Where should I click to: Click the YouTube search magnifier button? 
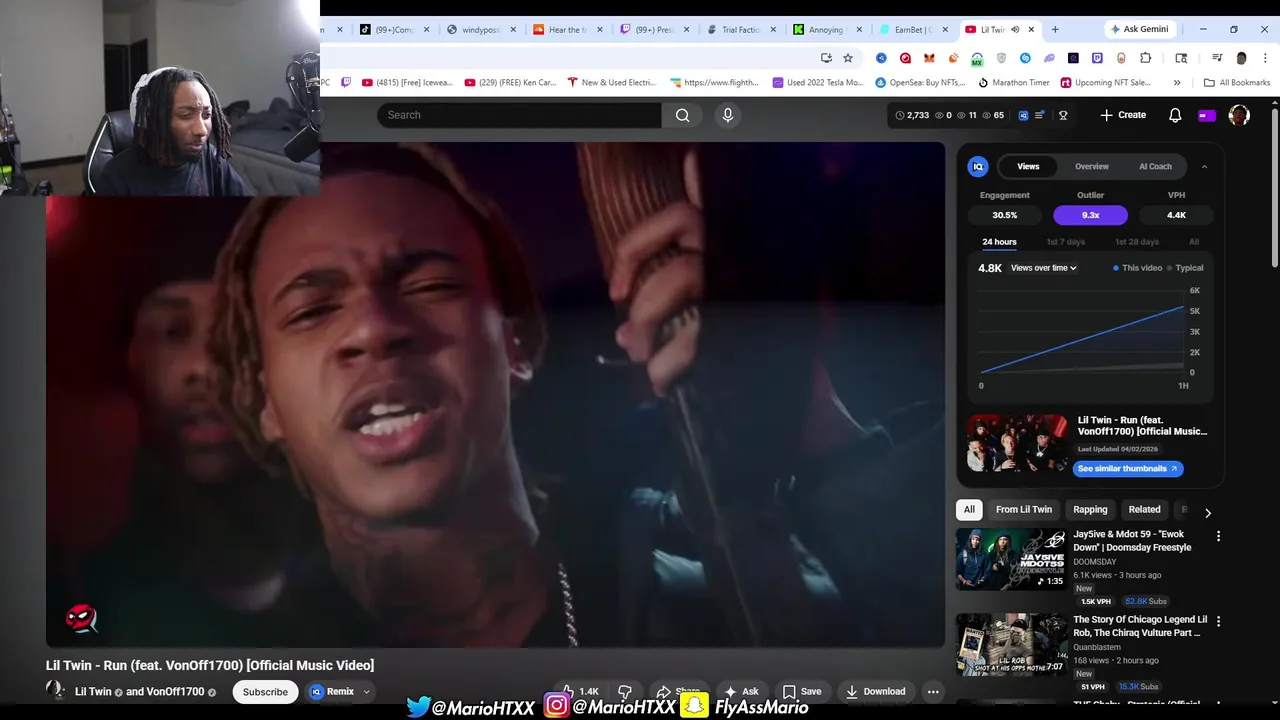click(682, 115)
